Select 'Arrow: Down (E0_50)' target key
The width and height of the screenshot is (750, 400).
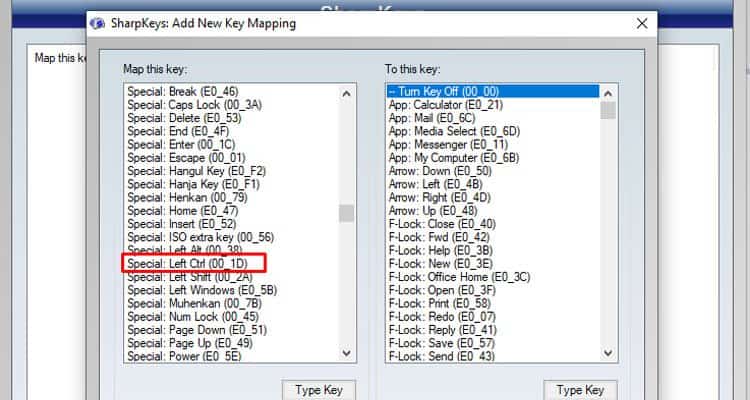click(440, 171)
